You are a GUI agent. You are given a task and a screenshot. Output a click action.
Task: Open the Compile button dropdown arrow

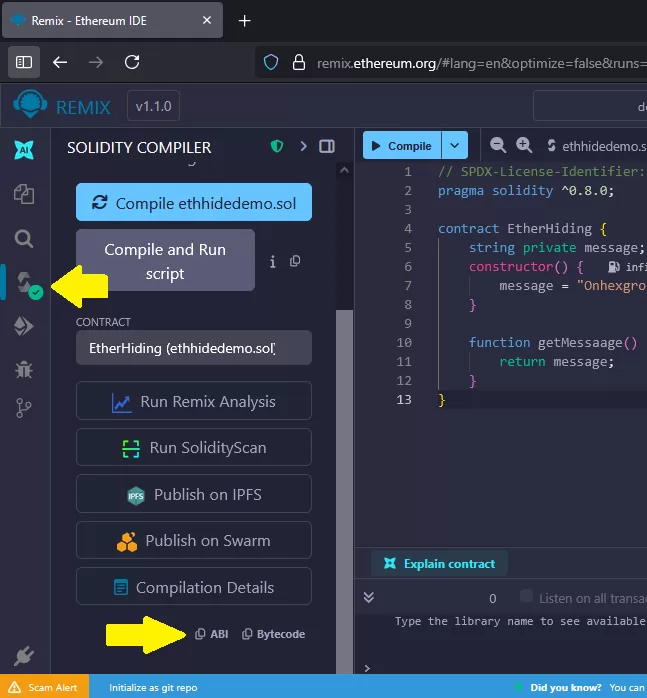tap(455, 146)
